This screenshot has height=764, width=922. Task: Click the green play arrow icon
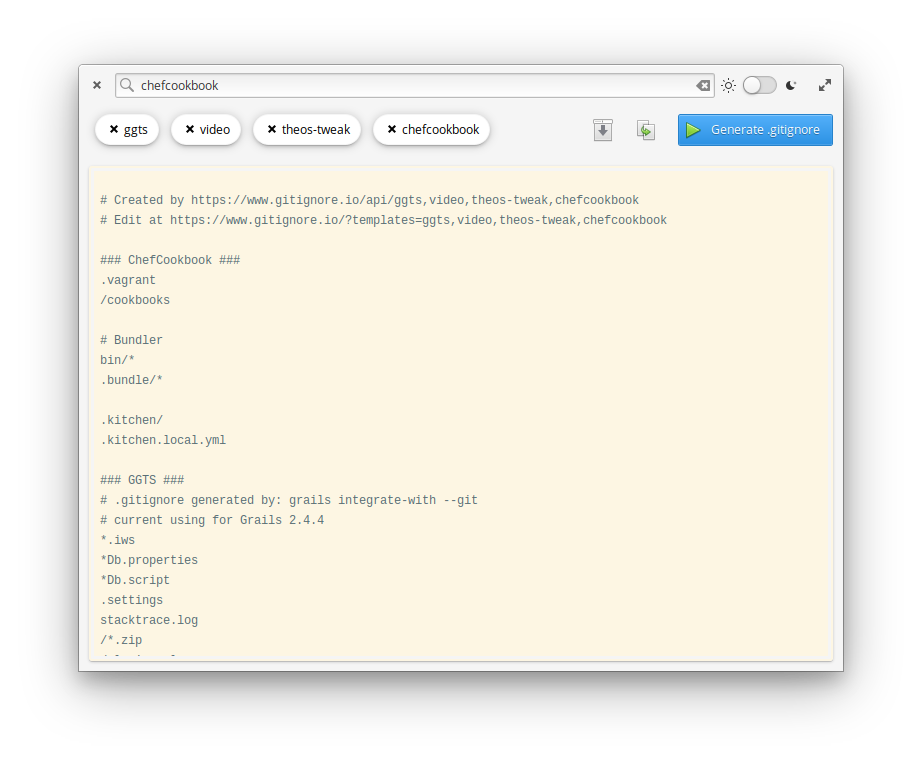point(693,130)
